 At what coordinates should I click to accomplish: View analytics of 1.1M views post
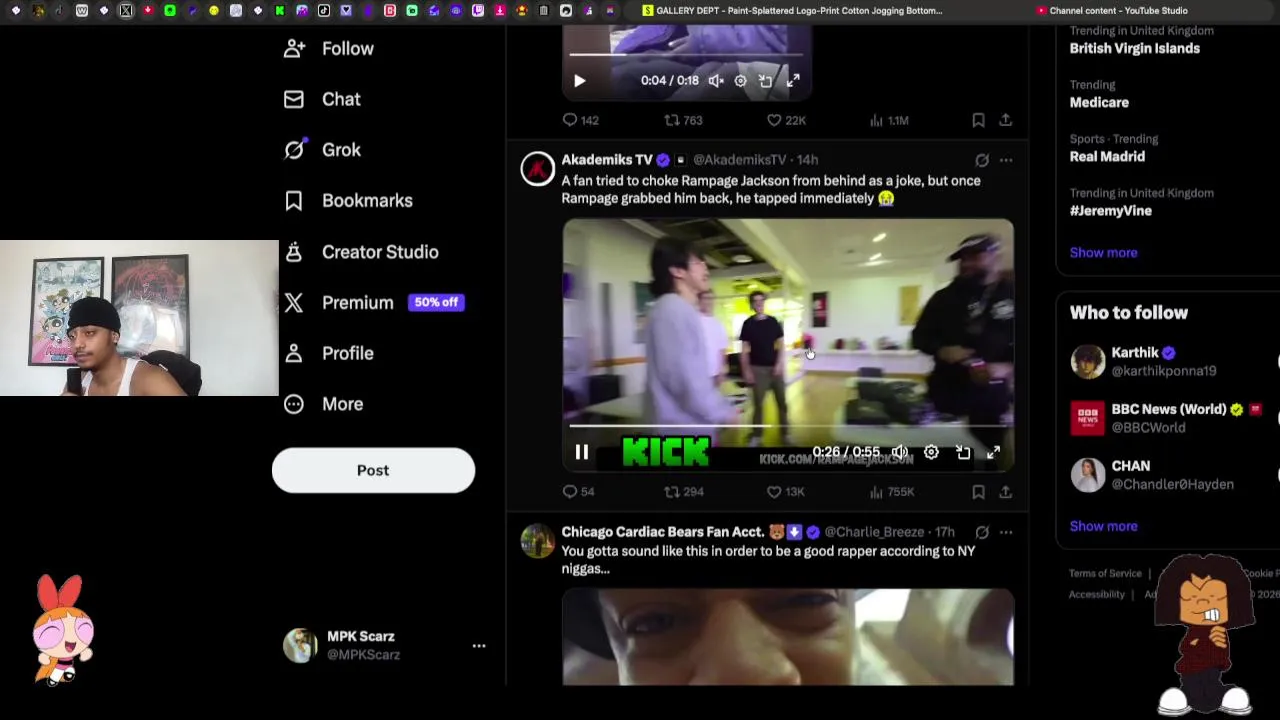click(x=889, y=120)
